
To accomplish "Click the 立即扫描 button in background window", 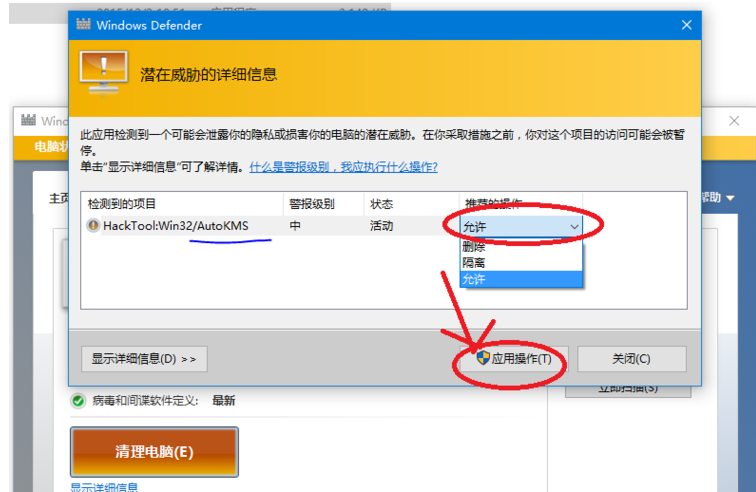I will [x=628, y=391].
